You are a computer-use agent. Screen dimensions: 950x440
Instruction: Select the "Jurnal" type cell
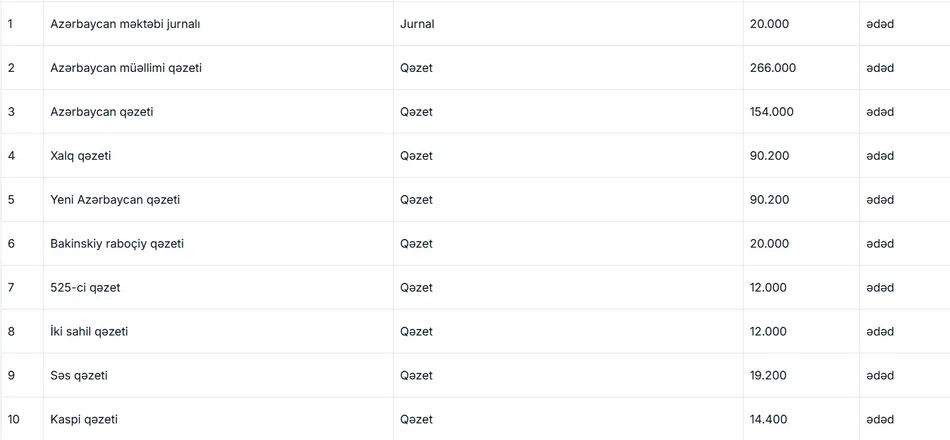coord(417,23)
